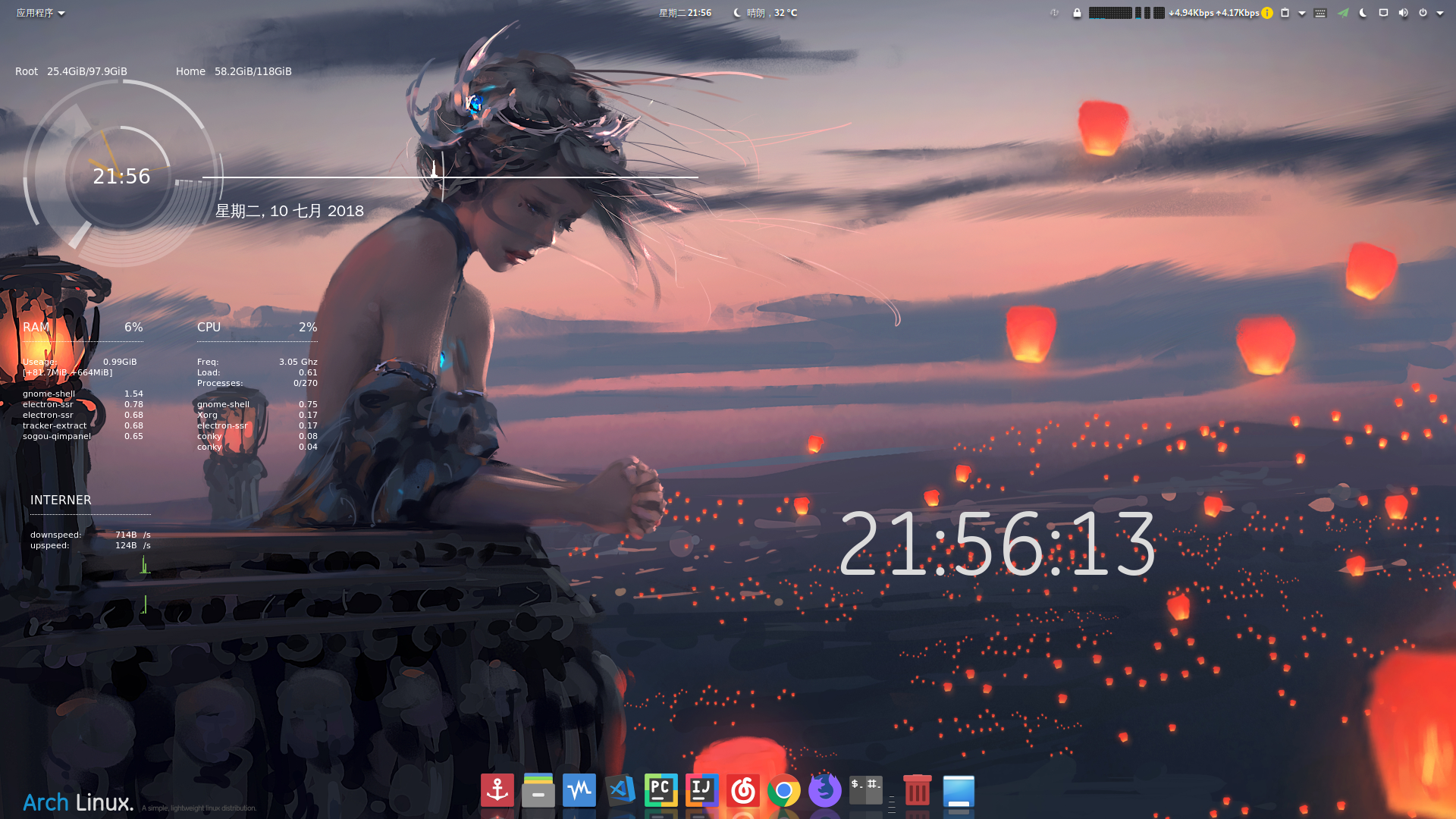Open the system monitor dock icon

point(579,791)
